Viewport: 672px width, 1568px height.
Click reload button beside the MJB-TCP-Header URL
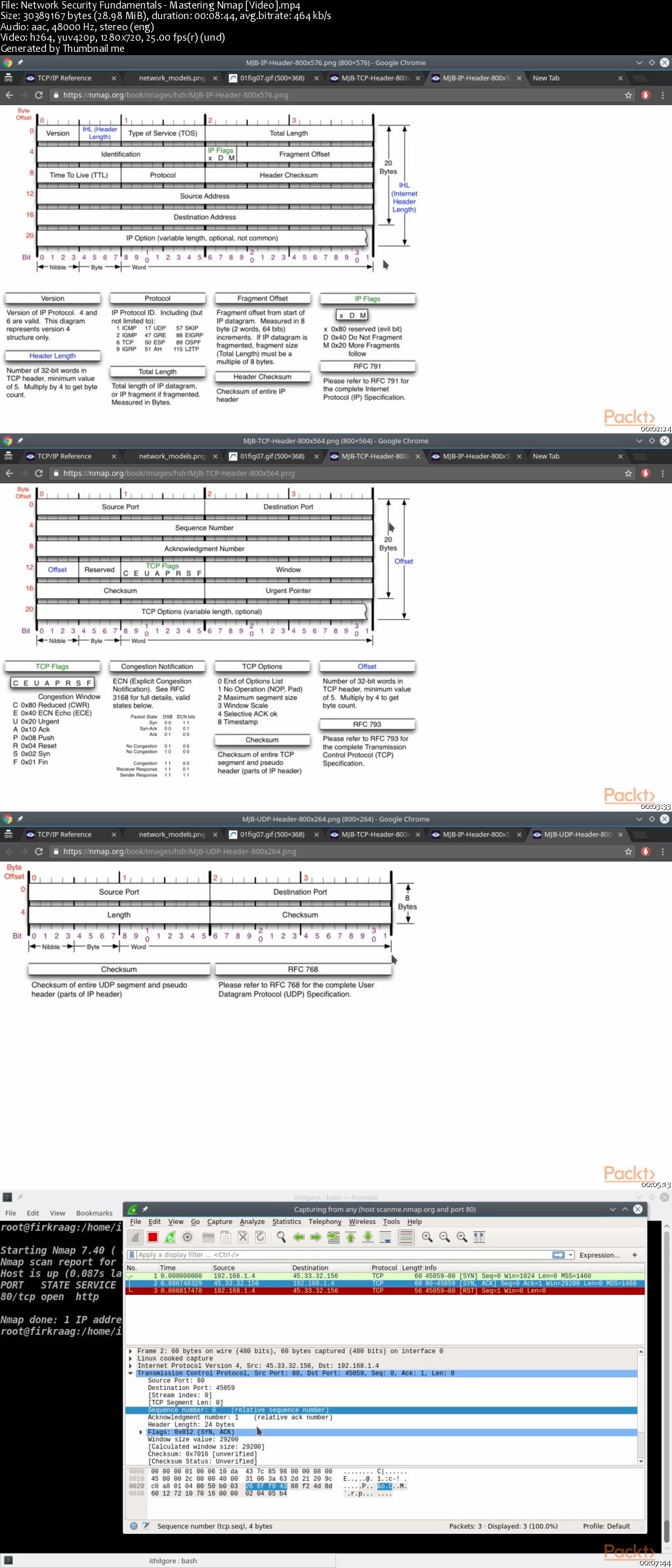[x=39, y=473]
